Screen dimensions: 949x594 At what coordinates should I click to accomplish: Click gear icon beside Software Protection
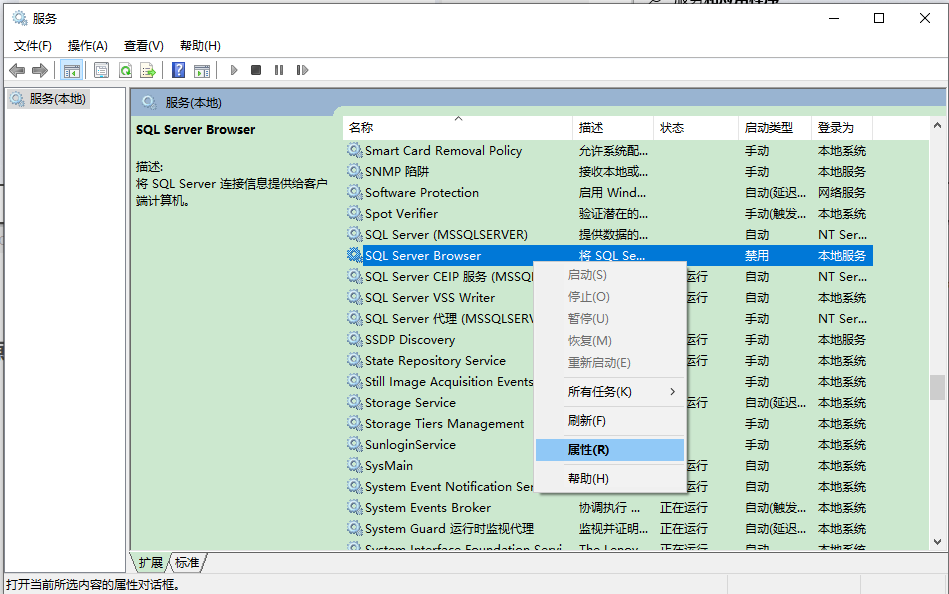[x=355, y=192]
